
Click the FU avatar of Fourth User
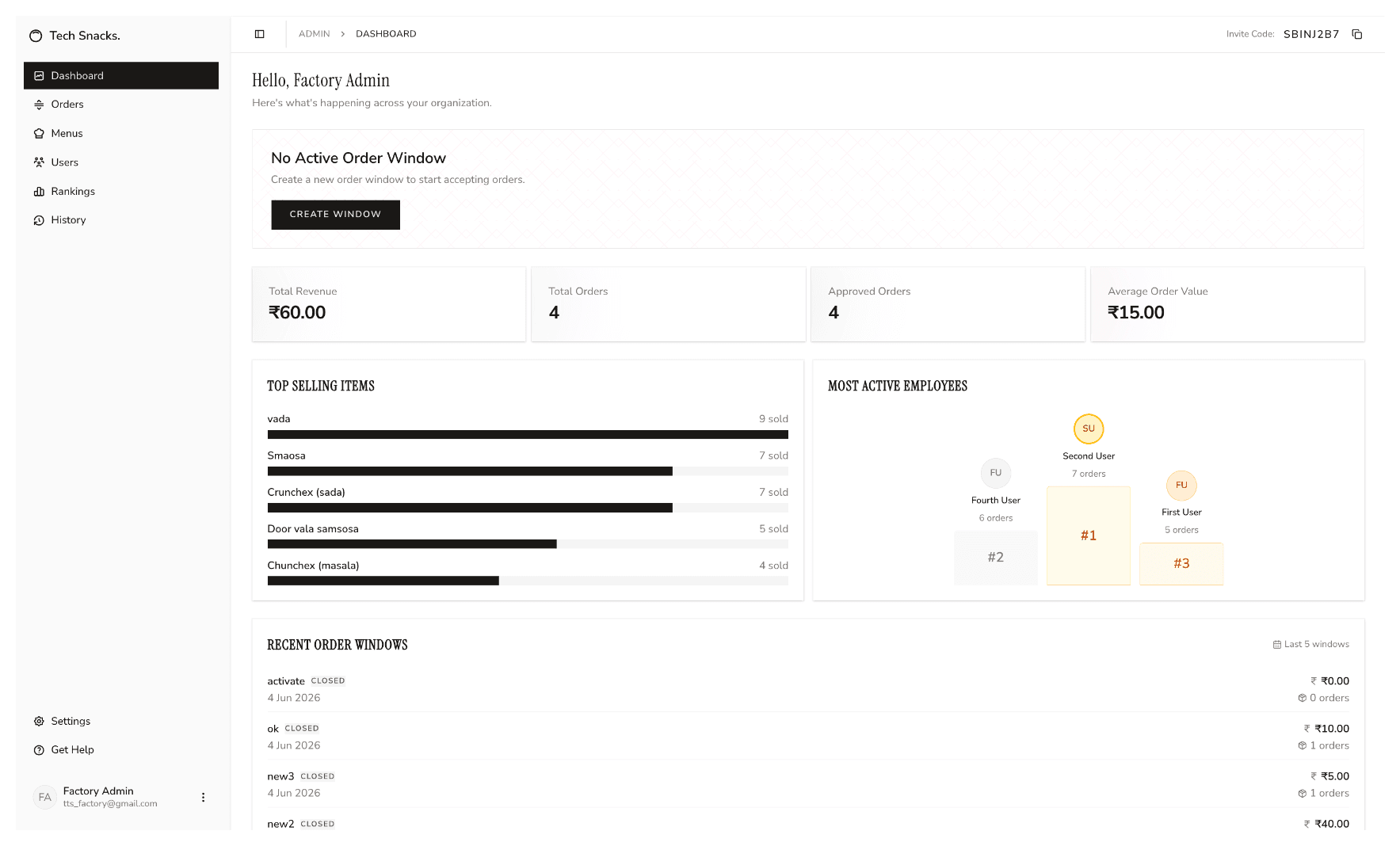(x=996, y=473)
